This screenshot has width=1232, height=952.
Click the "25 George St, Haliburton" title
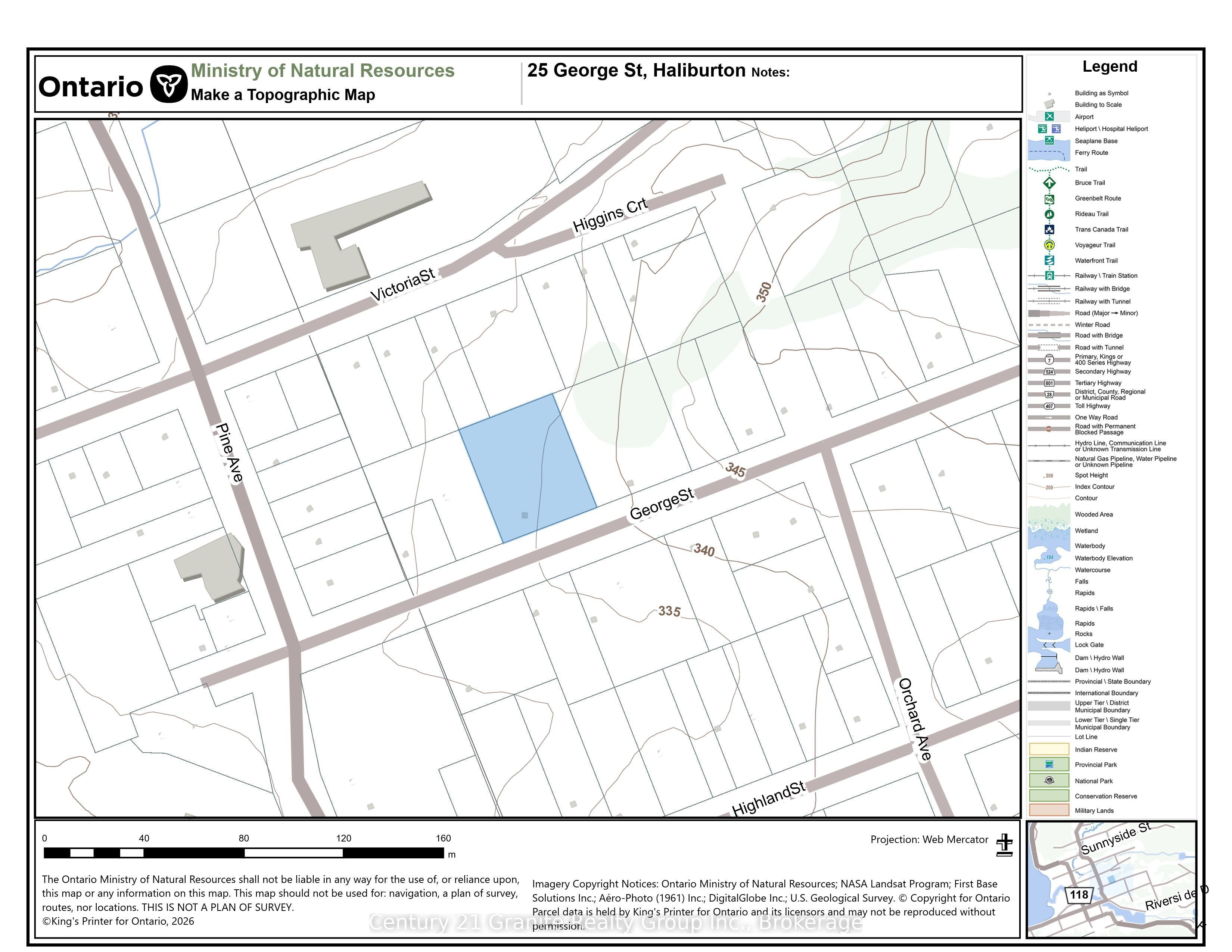coord(636,71)
